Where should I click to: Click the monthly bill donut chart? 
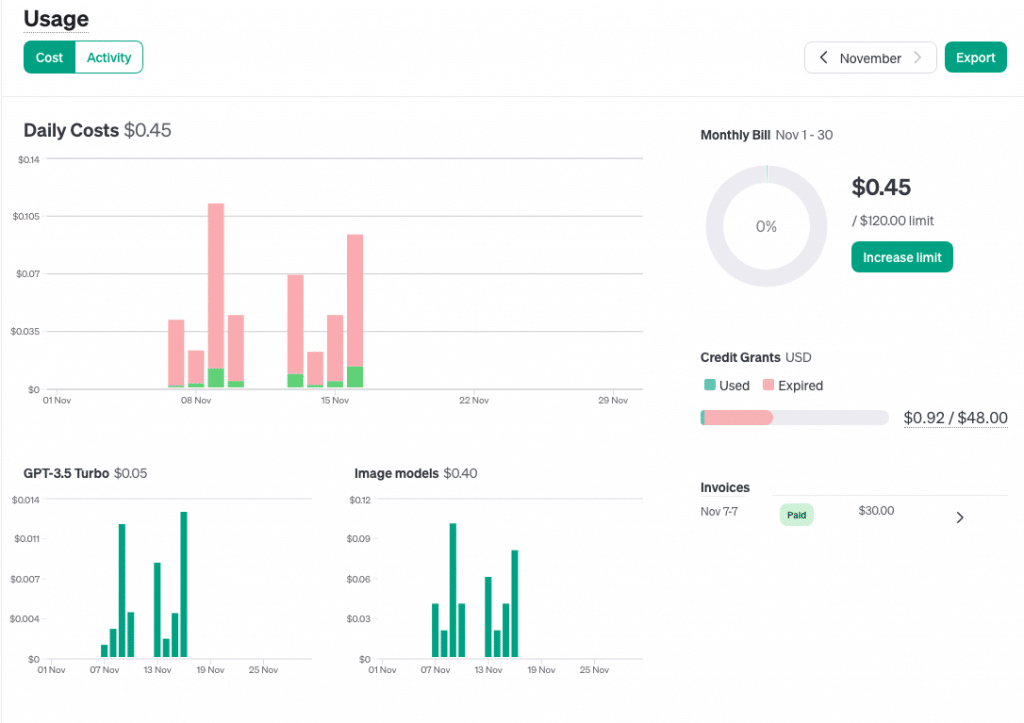coord(766,226)
